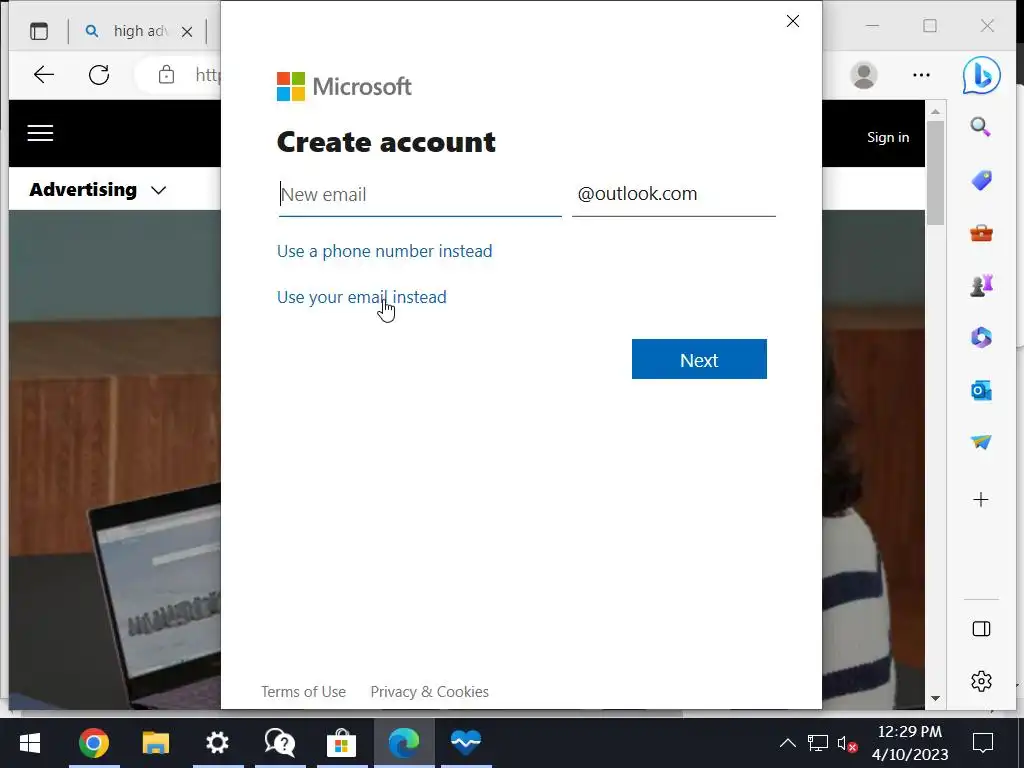Close the Create account dialog
The image size is (1024, 768).
[x=793, y=22]
